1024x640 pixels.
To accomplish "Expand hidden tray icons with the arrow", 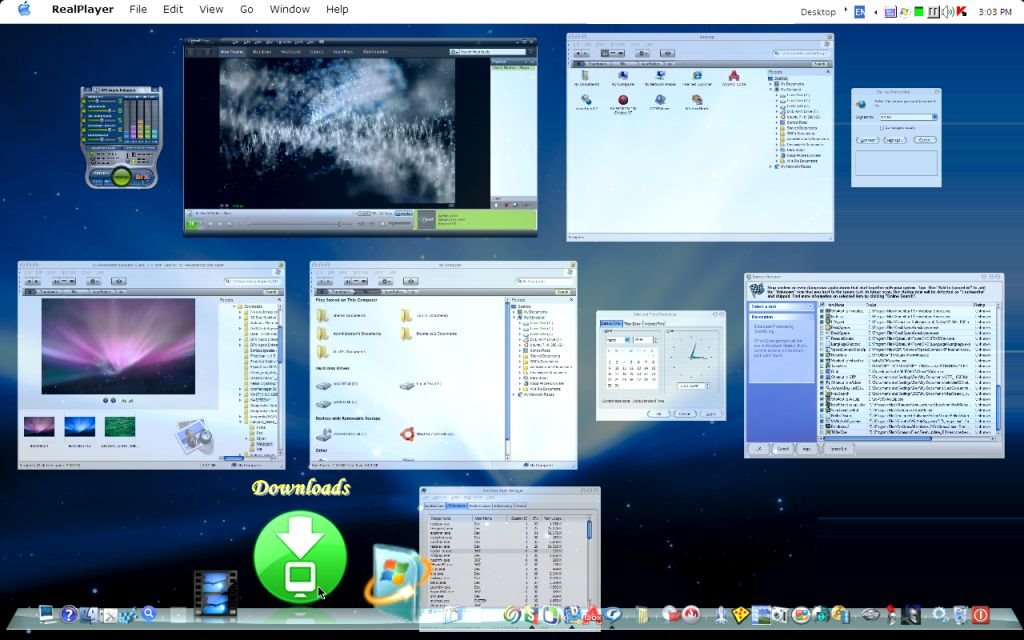I will [875, 11].
